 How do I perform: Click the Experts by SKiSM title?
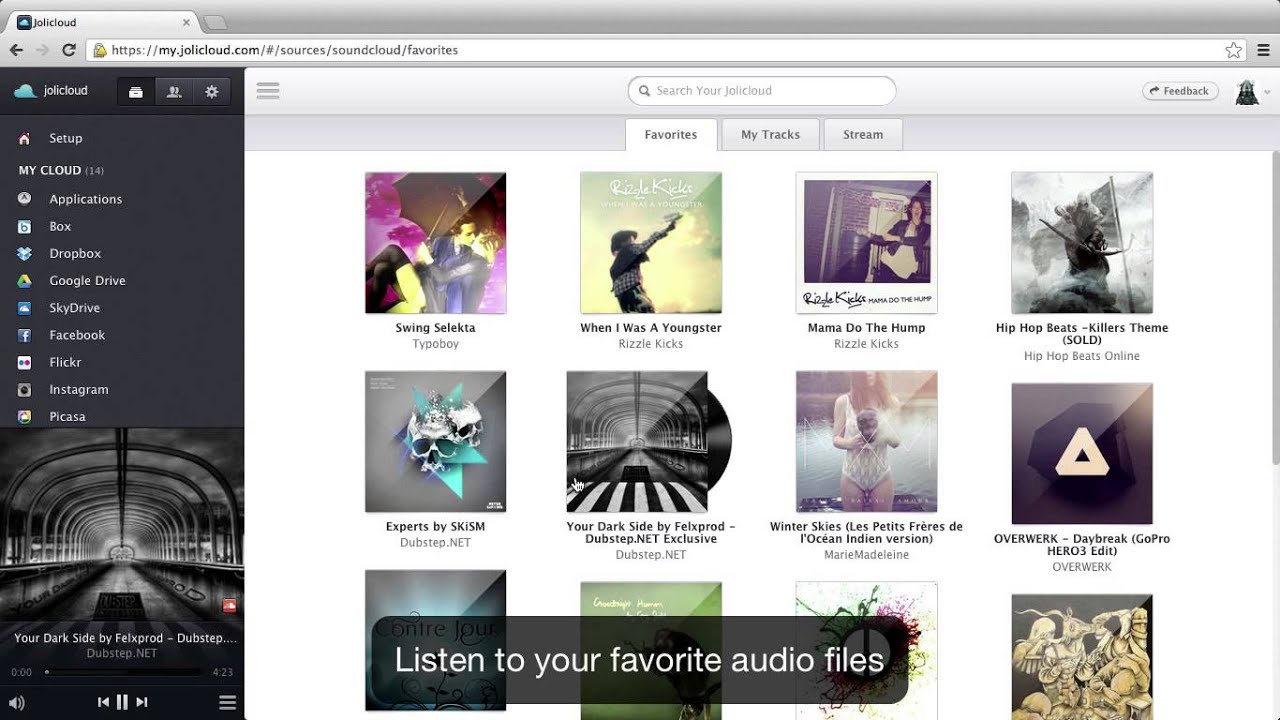435,527
